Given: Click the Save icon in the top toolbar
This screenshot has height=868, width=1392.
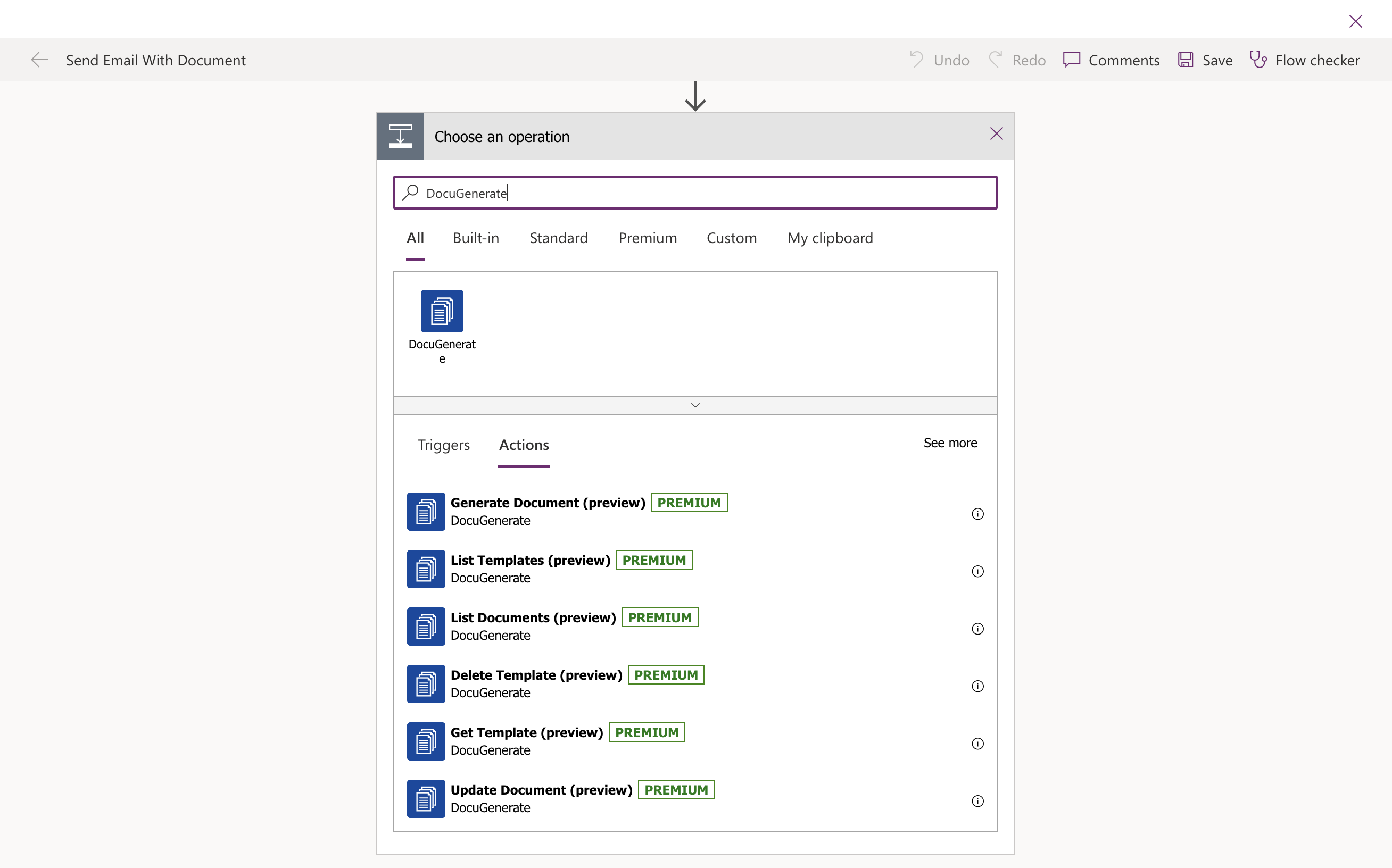Looking at the screenshot, I should (x=1185, y=60).
